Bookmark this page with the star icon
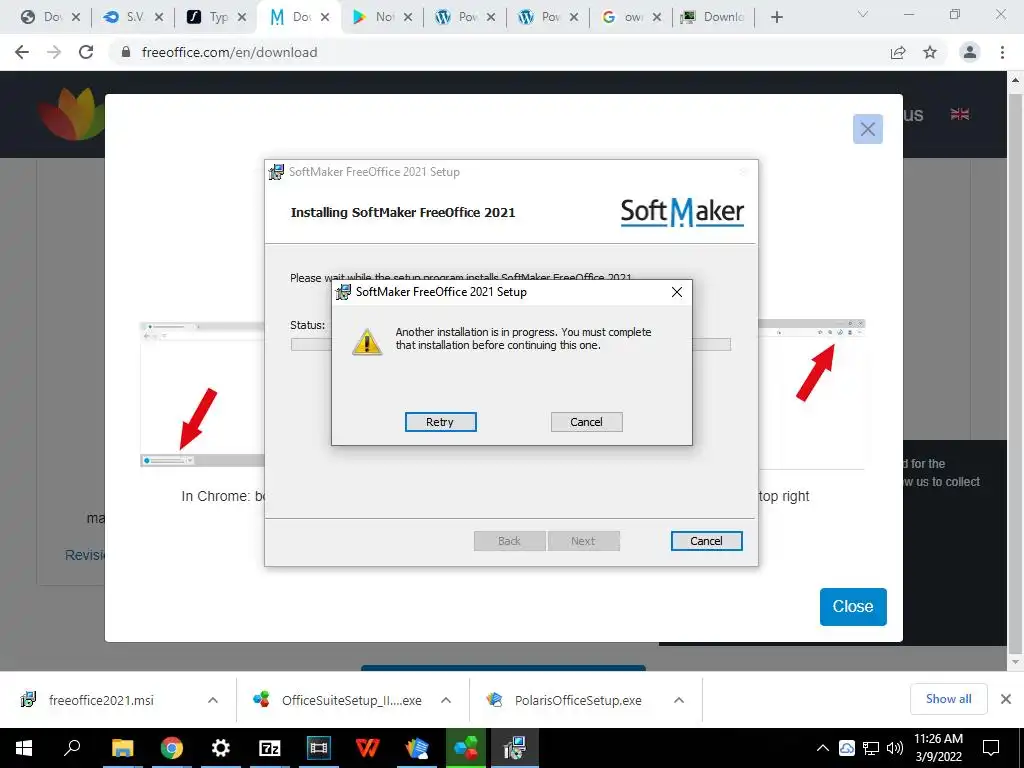This screenshot has height=768, width=1024. pos(930,52)
